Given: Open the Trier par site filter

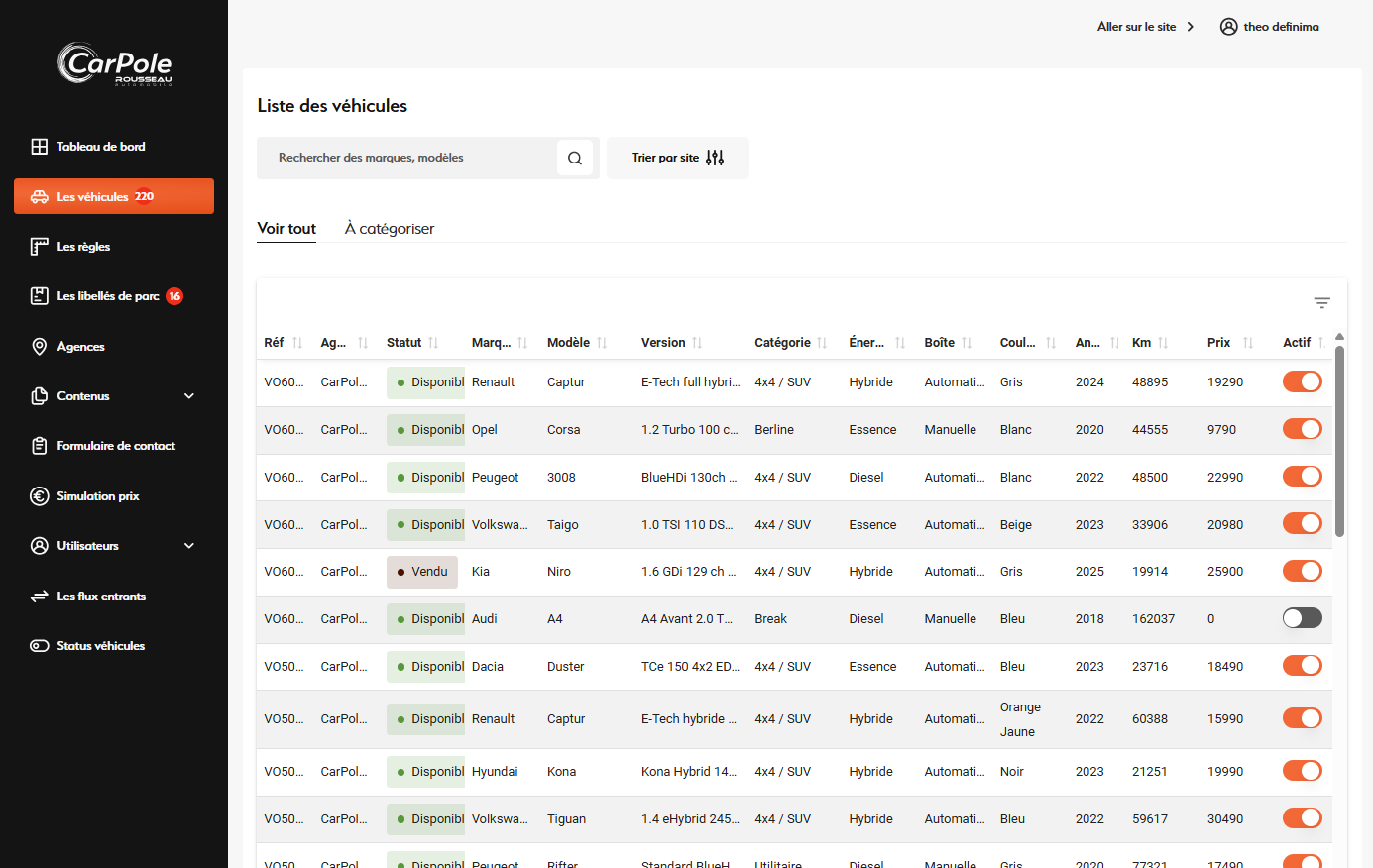Looking at the screenshot, I should (678, 158).
